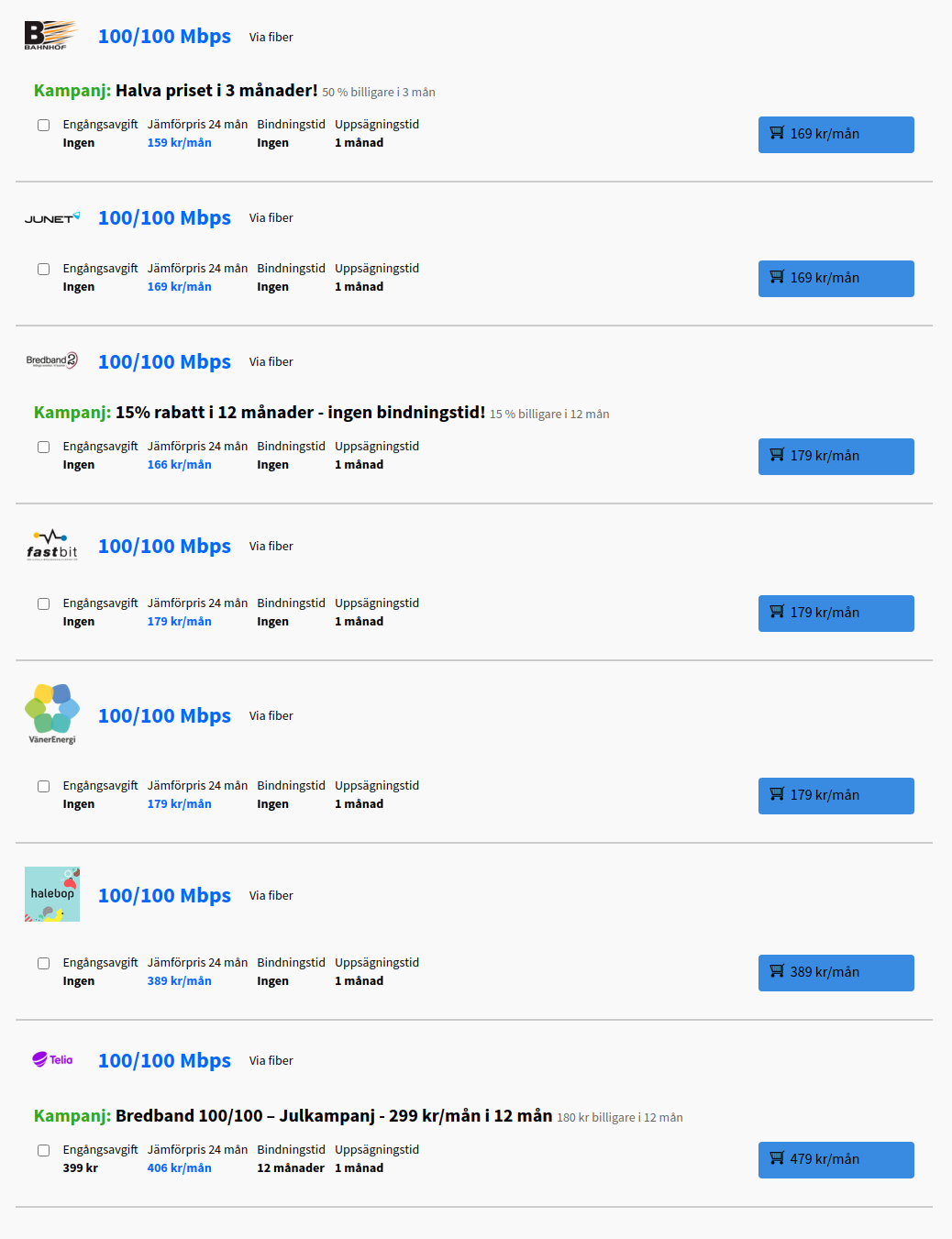Open Bredband2 15% rabatt campaign heading
This screenshot has width=952, height=1239.
[x=260, y=413]
